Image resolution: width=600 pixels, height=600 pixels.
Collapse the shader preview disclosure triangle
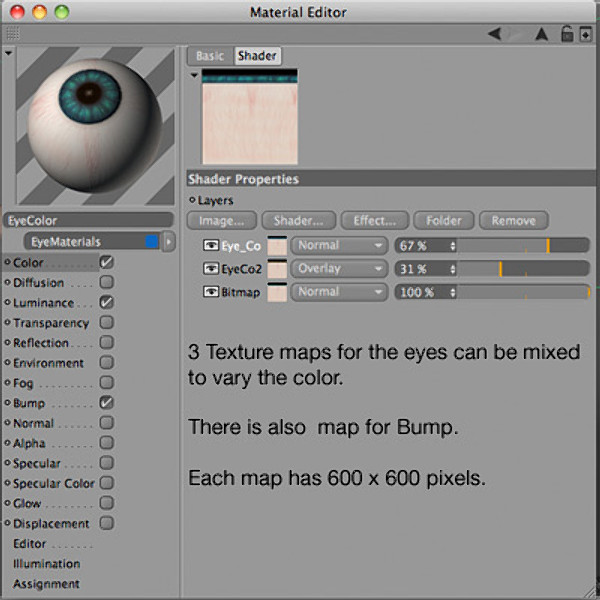pyautogui.click(x=194, y=75)
